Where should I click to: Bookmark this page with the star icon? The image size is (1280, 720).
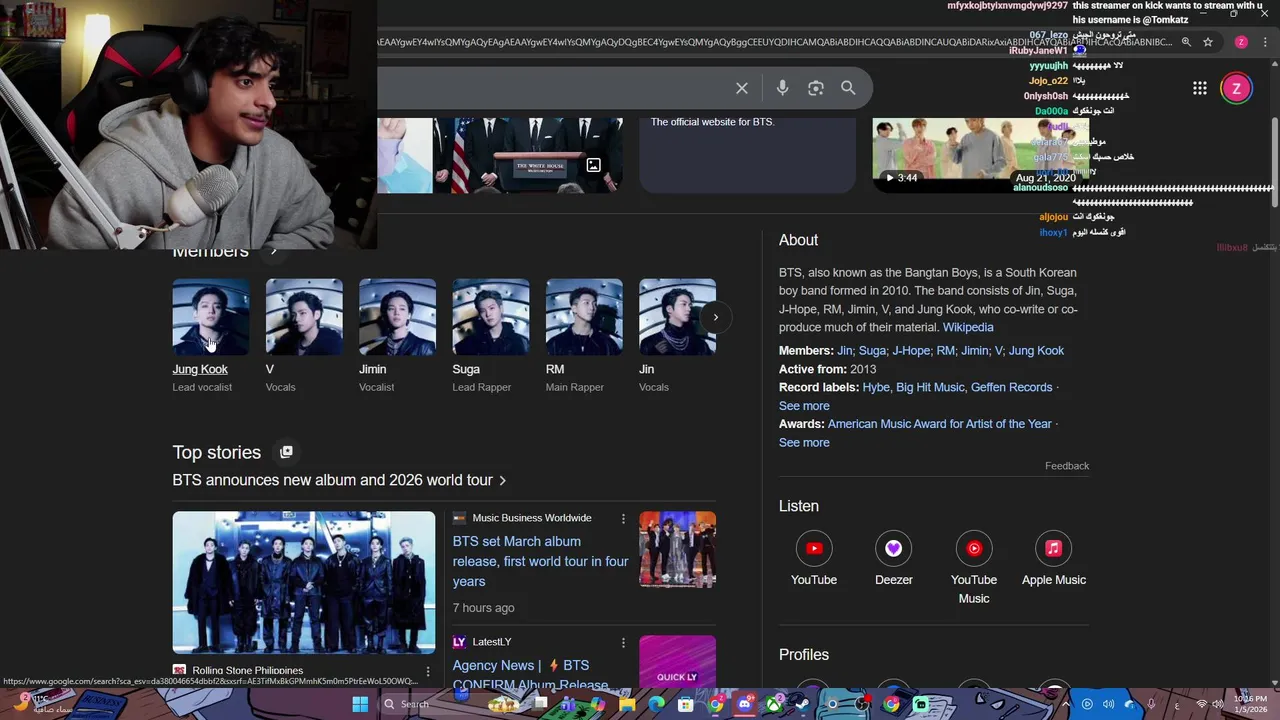point(1208,42)
